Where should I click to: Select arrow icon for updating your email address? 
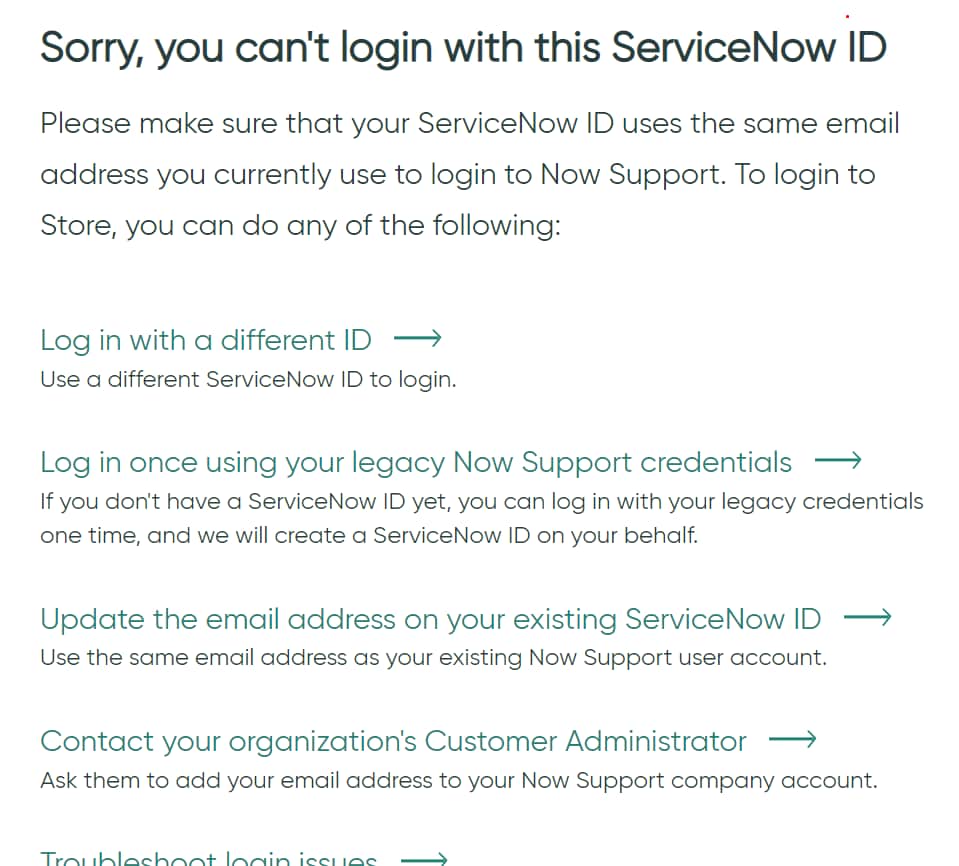(x=868, y=618)
